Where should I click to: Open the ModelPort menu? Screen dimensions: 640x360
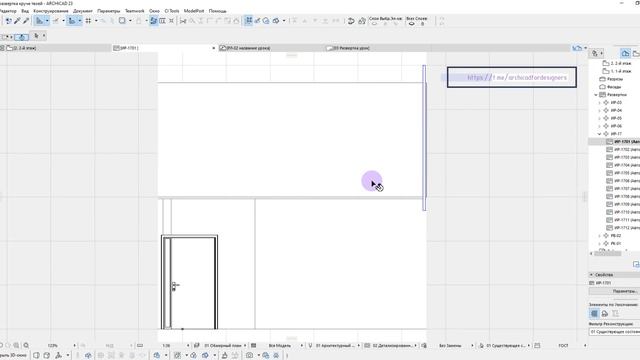point(194,11)
